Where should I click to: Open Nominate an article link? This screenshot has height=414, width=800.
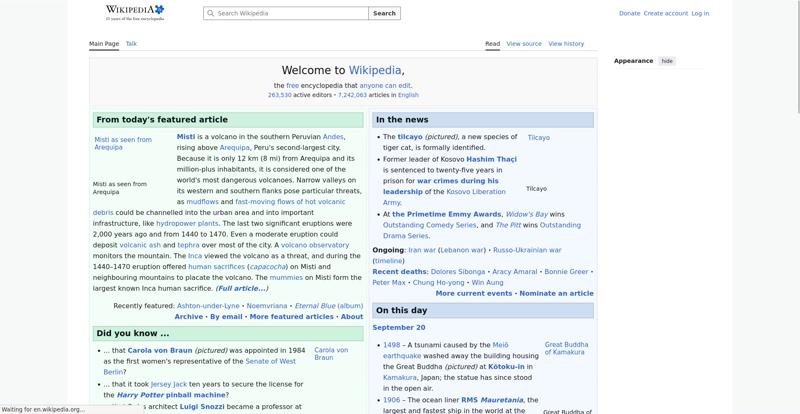point(556,294)
